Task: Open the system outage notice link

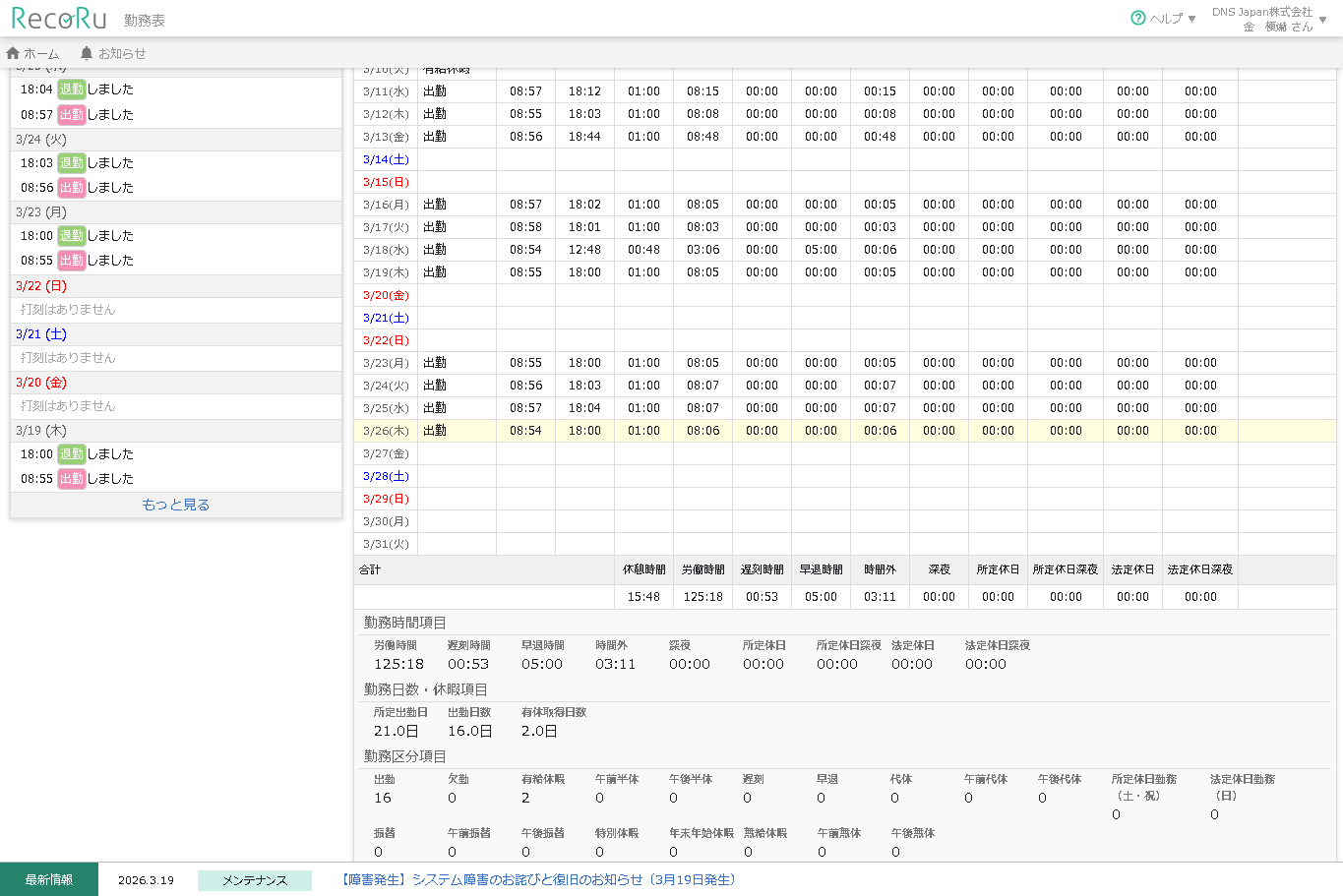Action: tap(539, 879)
